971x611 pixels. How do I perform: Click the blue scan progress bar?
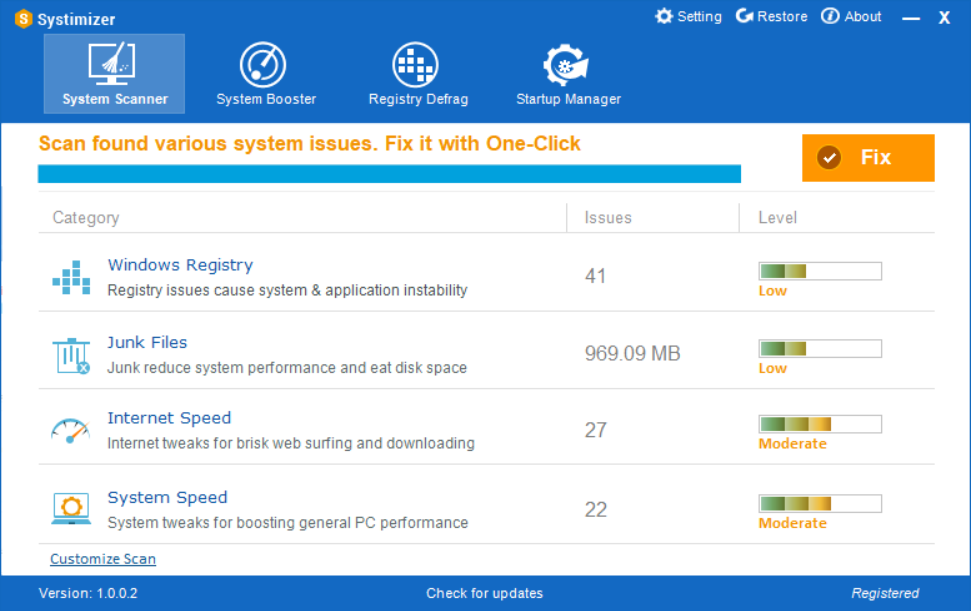pos(389,174)
